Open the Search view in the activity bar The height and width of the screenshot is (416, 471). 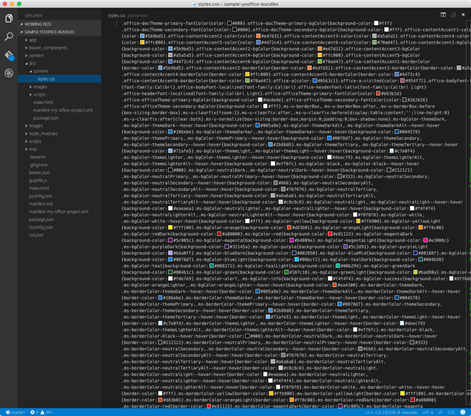point(9,36)
